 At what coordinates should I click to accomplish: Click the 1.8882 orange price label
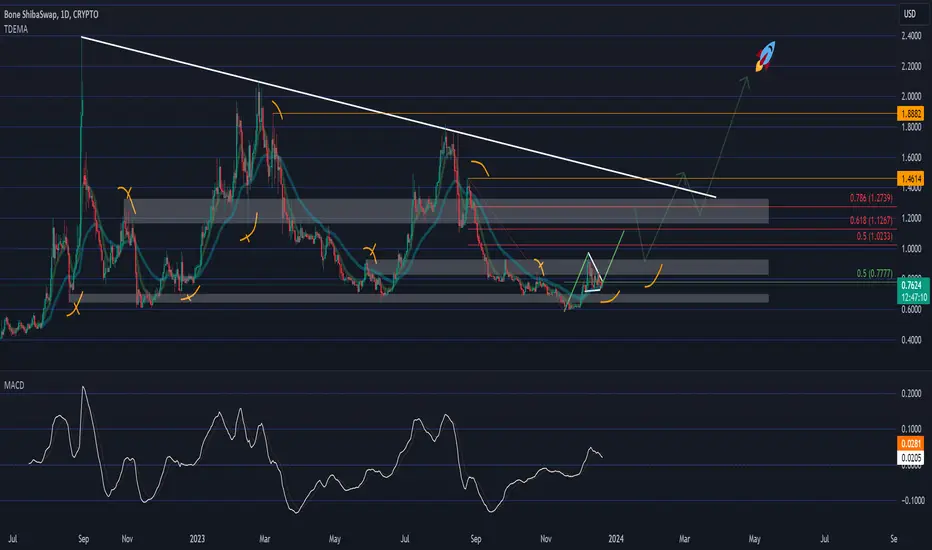tap(911, 113)
